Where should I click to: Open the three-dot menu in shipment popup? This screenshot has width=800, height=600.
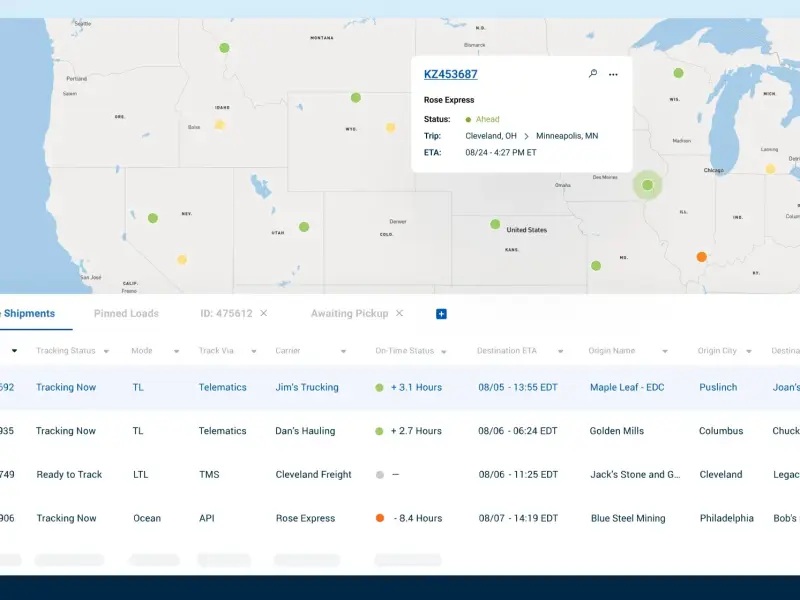[x=613, y=74]
